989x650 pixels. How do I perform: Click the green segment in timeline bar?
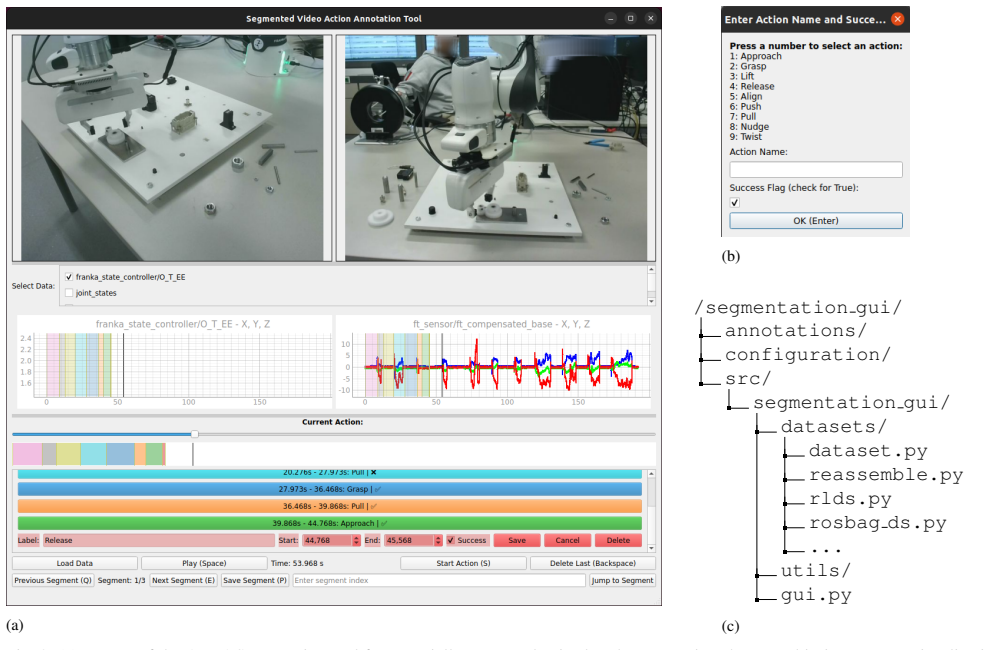click(x=155, y=454)
